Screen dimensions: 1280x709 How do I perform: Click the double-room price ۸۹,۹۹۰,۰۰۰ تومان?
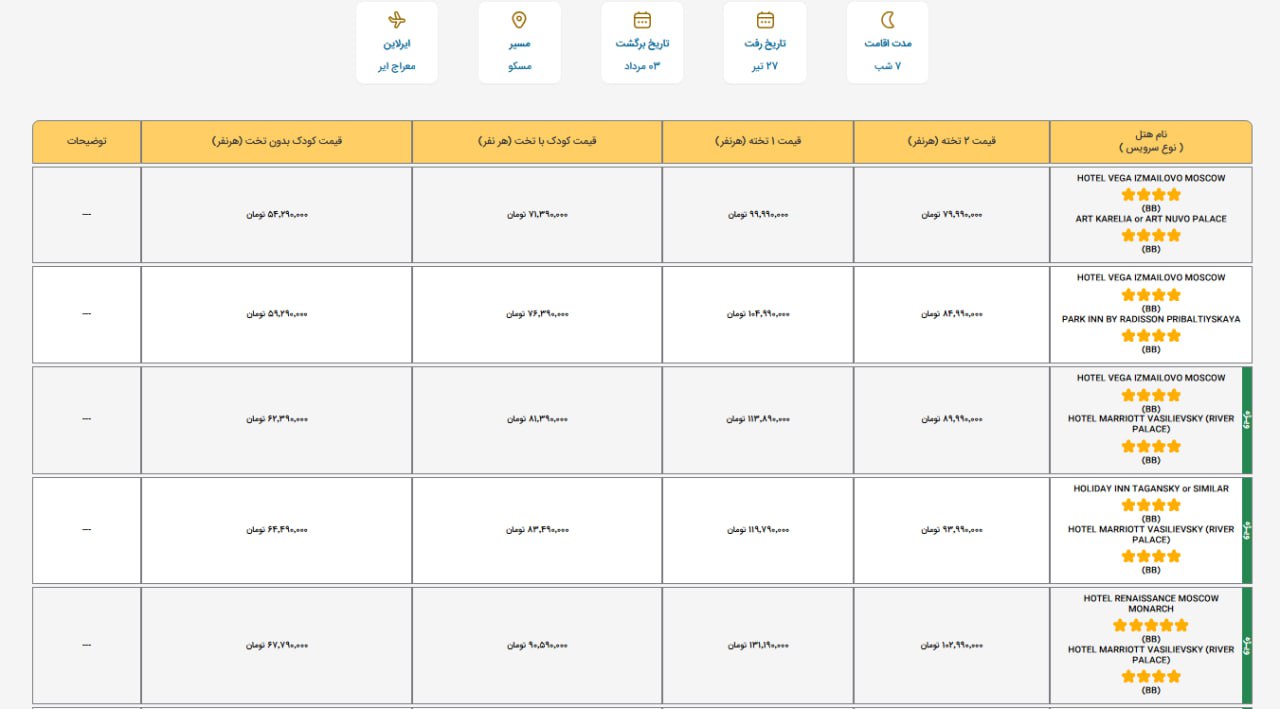pos(952,419)
